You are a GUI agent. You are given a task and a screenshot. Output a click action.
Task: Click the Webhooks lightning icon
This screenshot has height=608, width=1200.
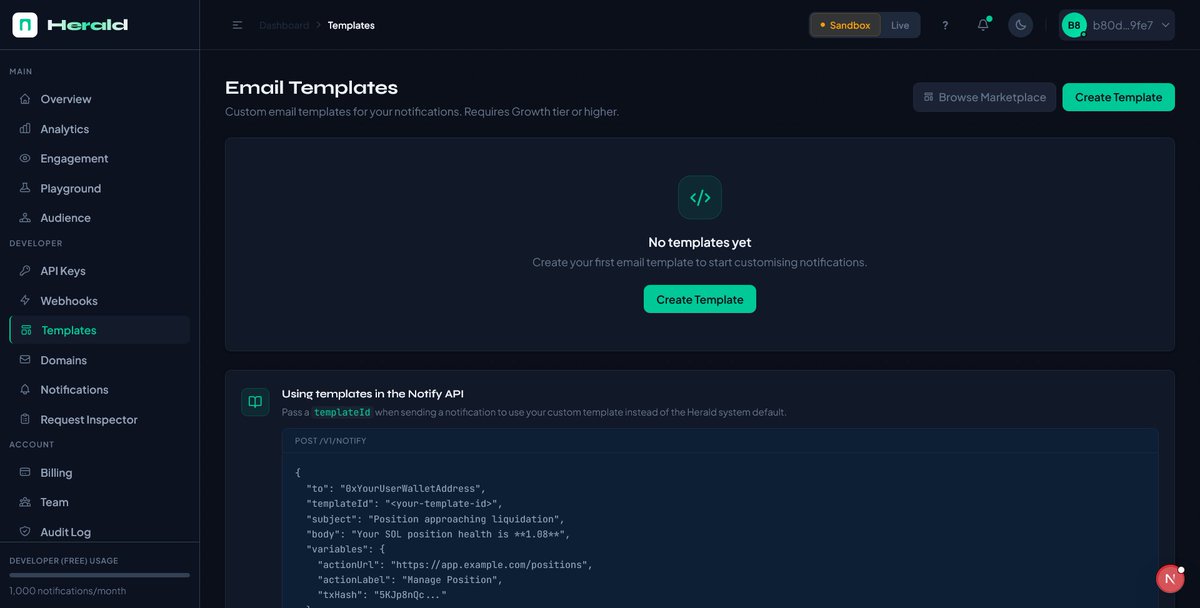(x=25, y=300)
